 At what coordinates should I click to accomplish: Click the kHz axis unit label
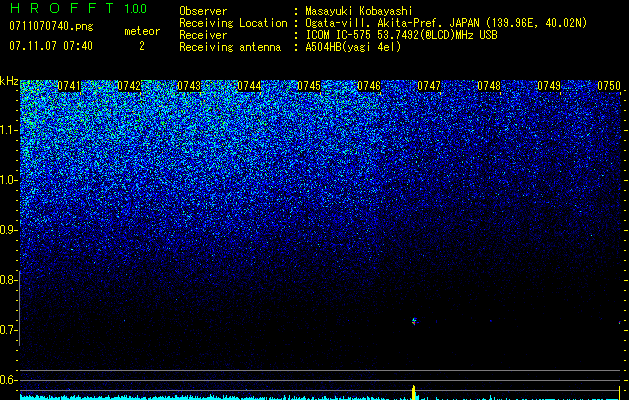click(x=9, y=81)
